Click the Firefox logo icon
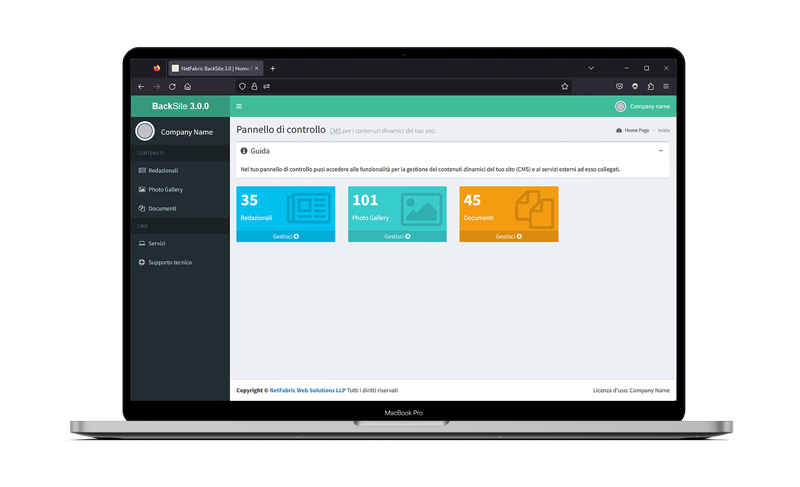 click(x=157, y=68)
